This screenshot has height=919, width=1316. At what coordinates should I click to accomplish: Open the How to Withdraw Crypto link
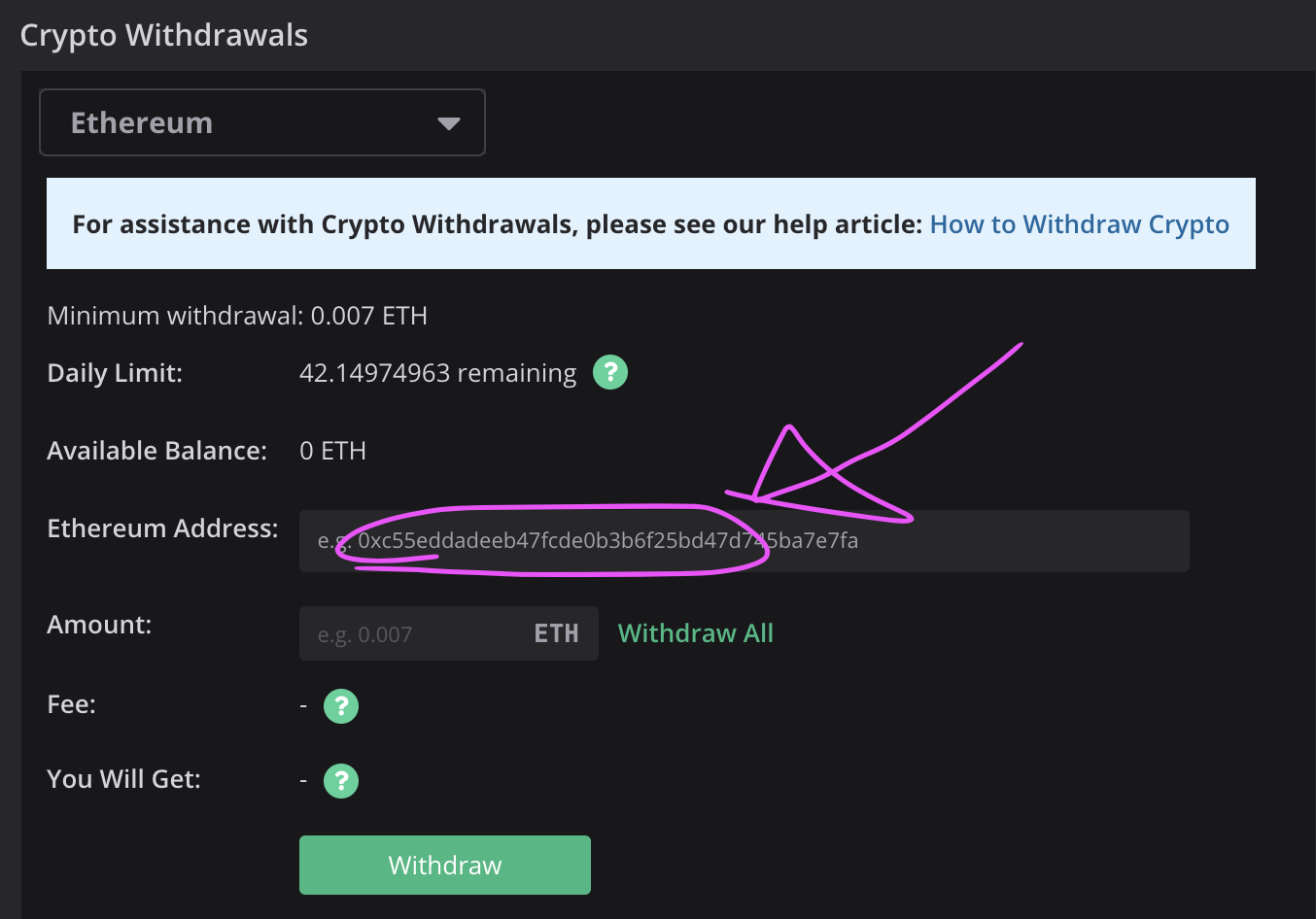click(1079, 224)
